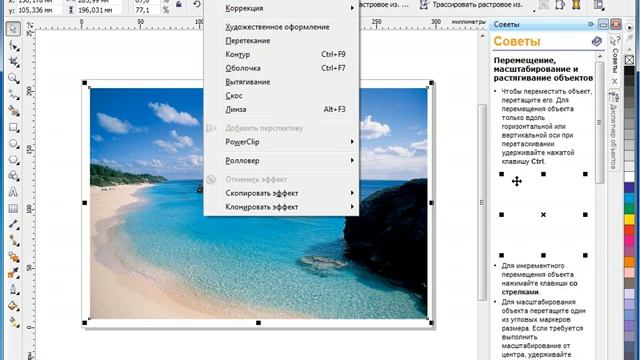
Task: Pick the magenta color swatch
Action: [x=629, y=240]
